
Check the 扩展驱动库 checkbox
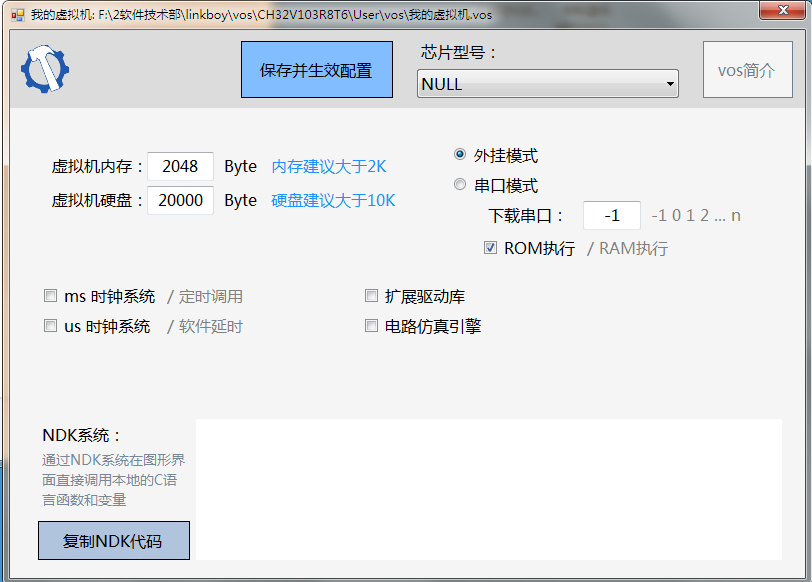[x=371, y=296]
